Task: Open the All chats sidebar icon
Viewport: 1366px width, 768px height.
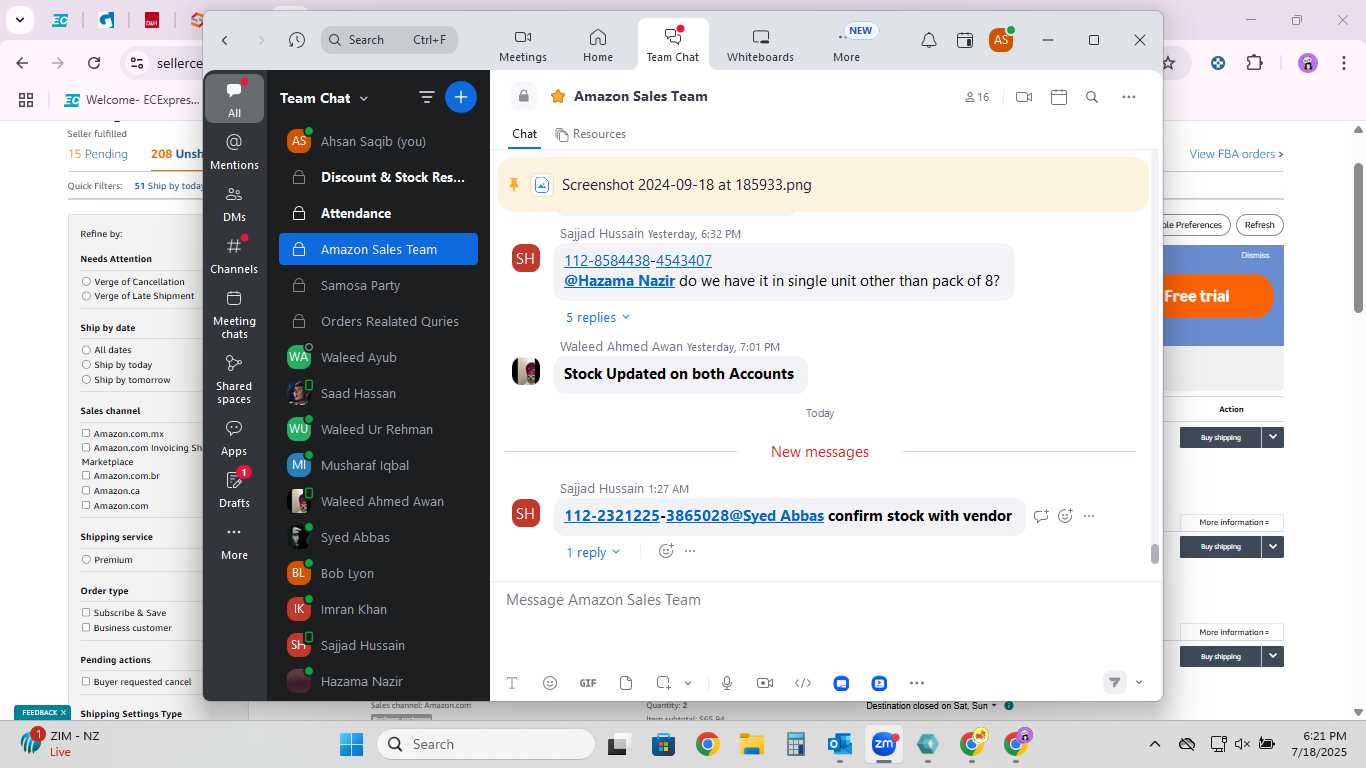Action: (234, 98)
